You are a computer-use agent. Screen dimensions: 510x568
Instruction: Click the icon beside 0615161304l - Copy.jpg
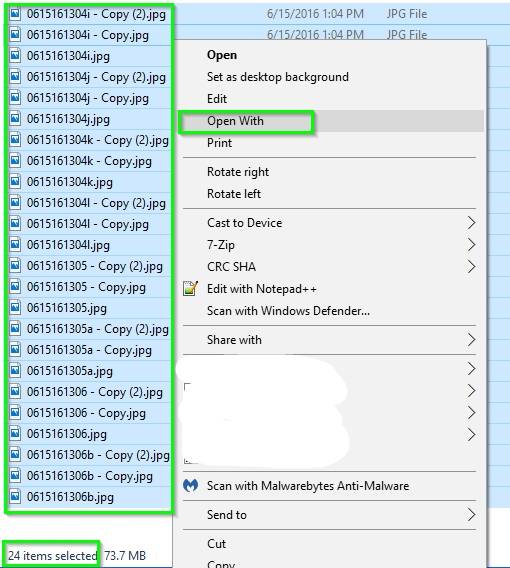pos(15,224)
